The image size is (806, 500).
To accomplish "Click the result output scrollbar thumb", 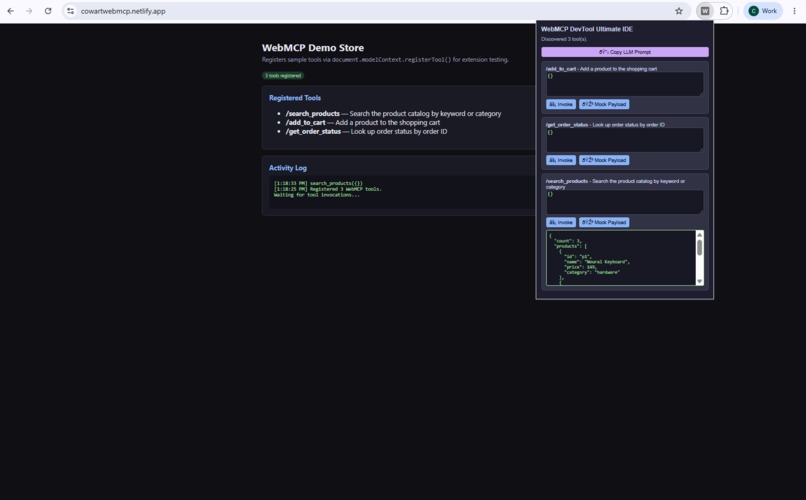I will click(699, 247).
